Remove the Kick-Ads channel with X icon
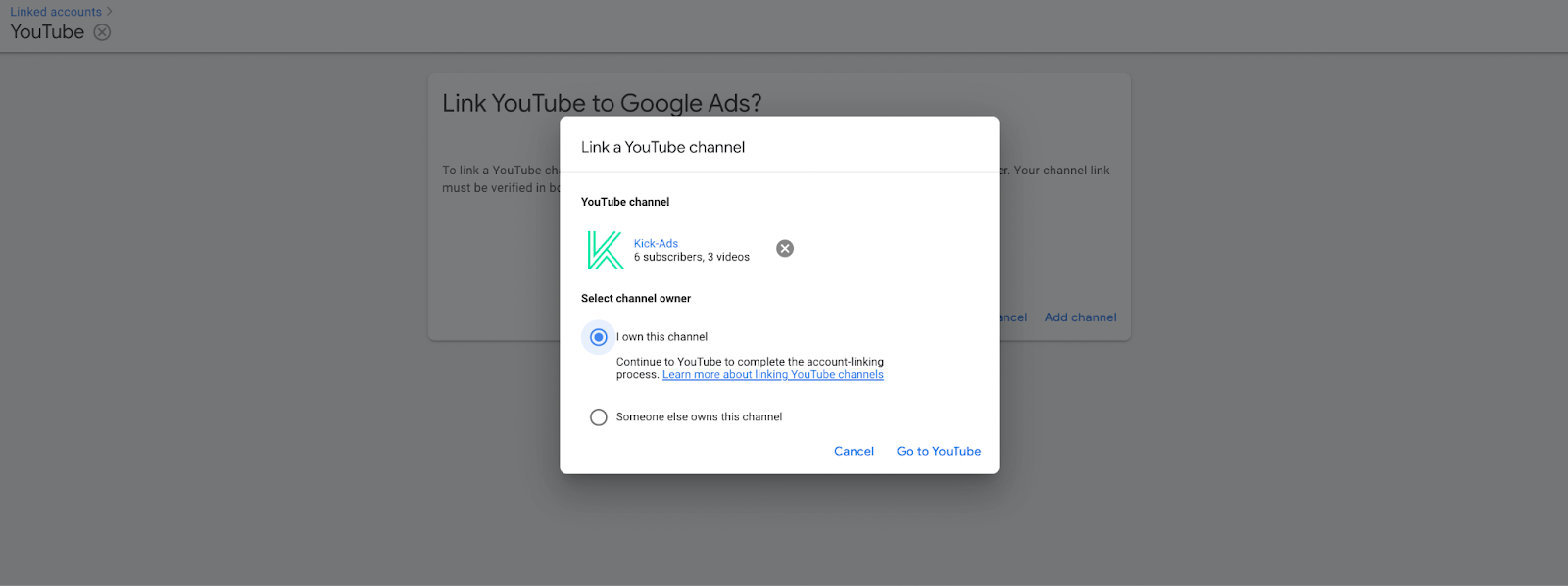Screen dimensions: 1568x586 click(x=785, y=249)
